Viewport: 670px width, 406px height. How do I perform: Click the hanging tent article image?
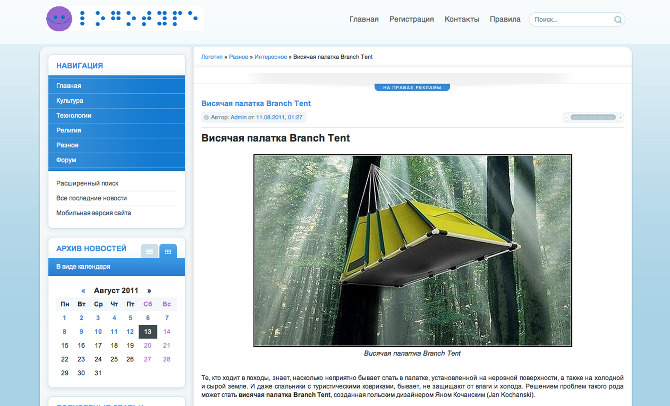point(412,250)
